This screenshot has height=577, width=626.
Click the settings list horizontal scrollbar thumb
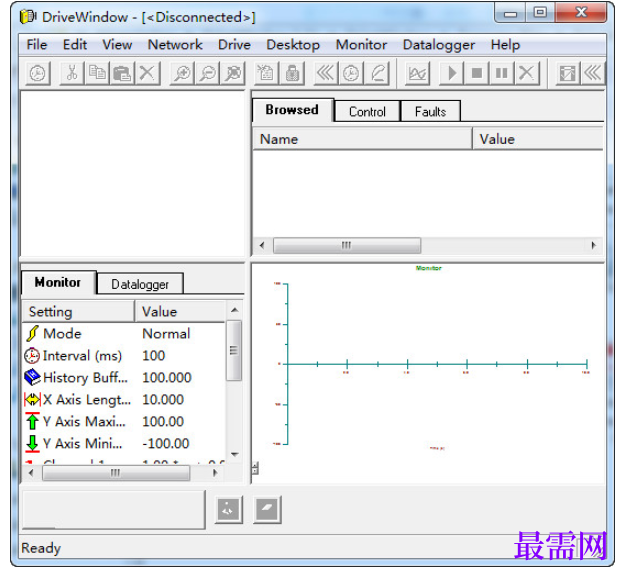[116, 473]
